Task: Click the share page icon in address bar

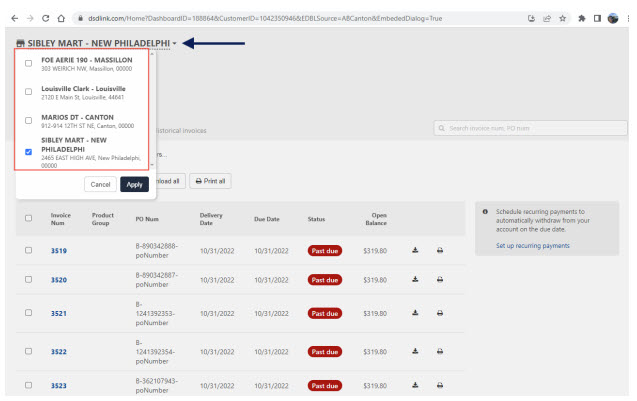Action: (547, 18)
